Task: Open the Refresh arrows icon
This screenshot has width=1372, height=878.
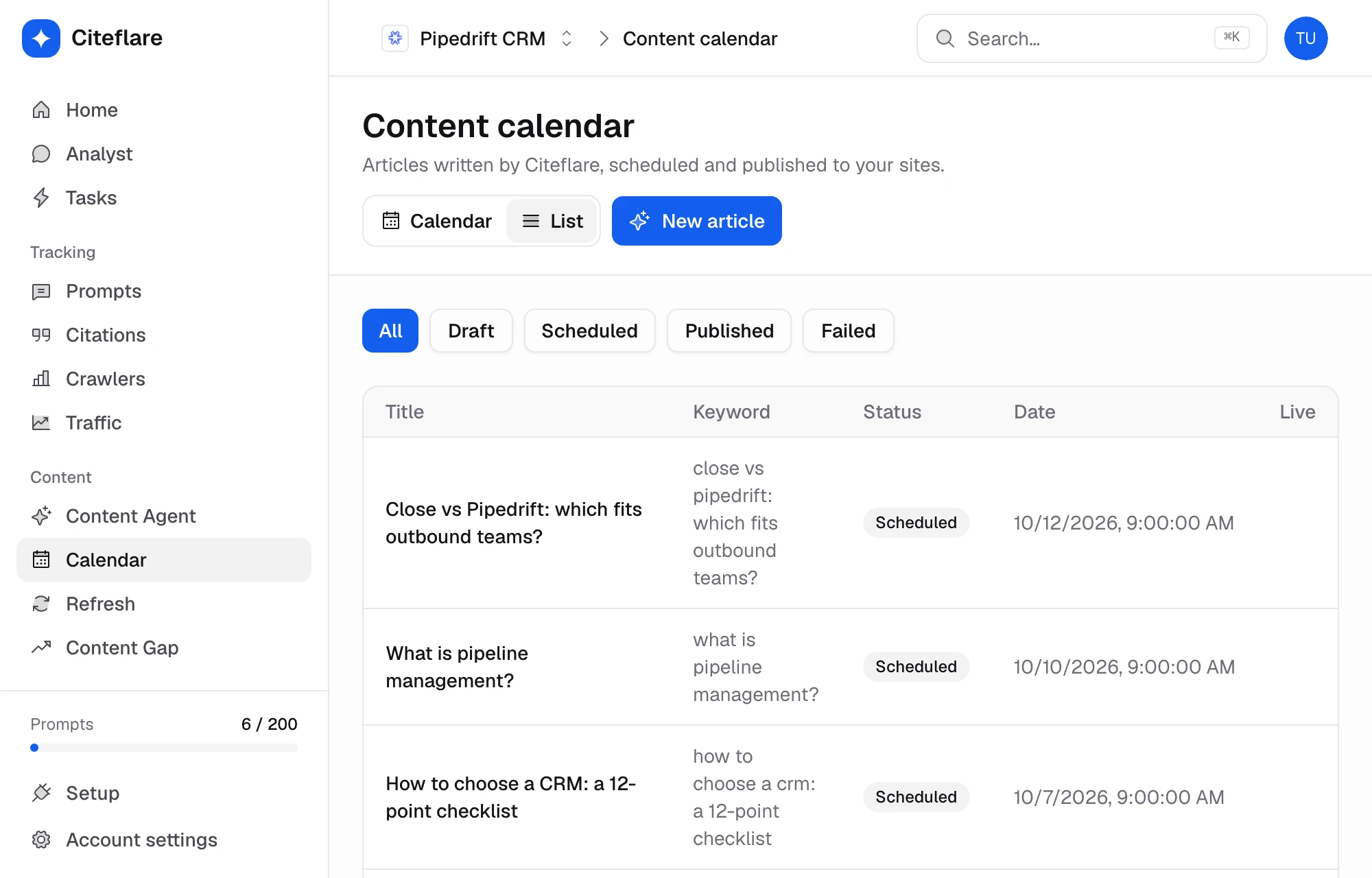Action: point(41,604)
